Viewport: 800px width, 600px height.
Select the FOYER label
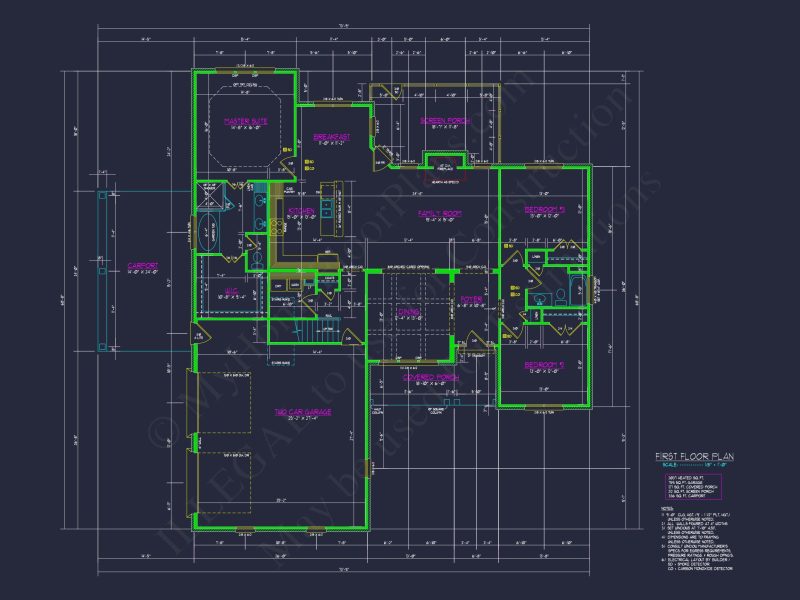coord(471,299)
